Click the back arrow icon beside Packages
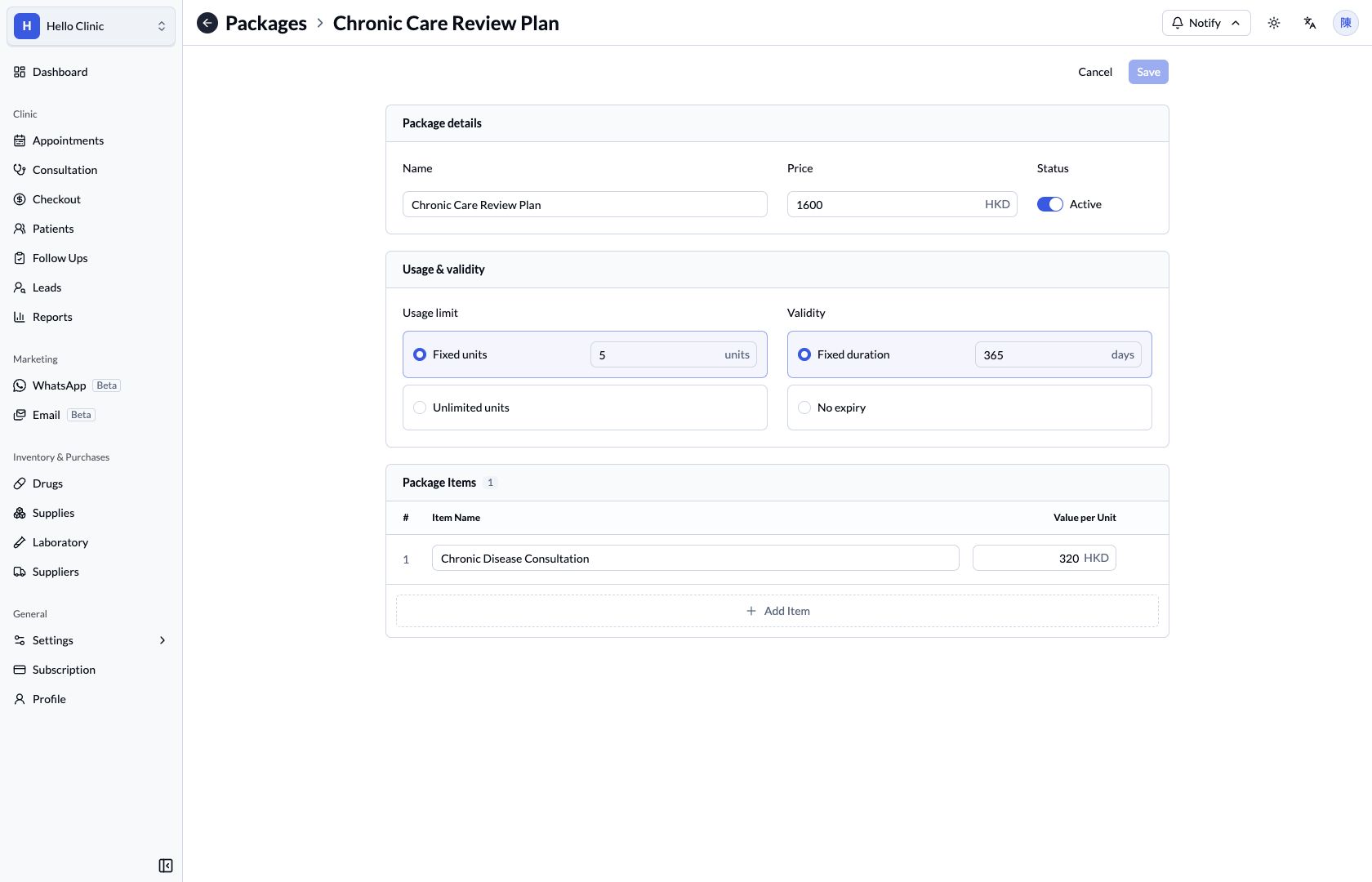The height and width of the screenshot is (882, 1372). pos(207,23)
